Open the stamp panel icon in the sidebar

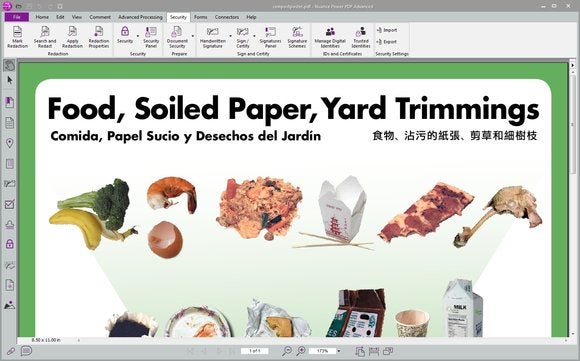click(x=10, y=224)
